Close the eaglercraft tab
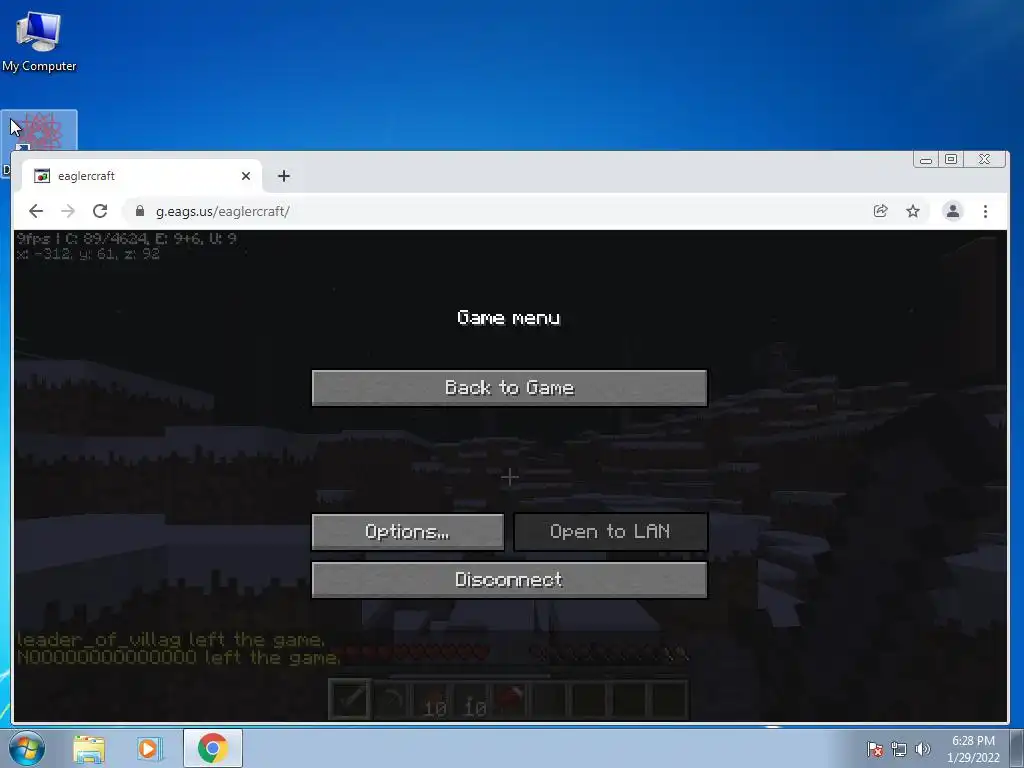The height and width of the screenshot is (768, 1024). point(246,176)
